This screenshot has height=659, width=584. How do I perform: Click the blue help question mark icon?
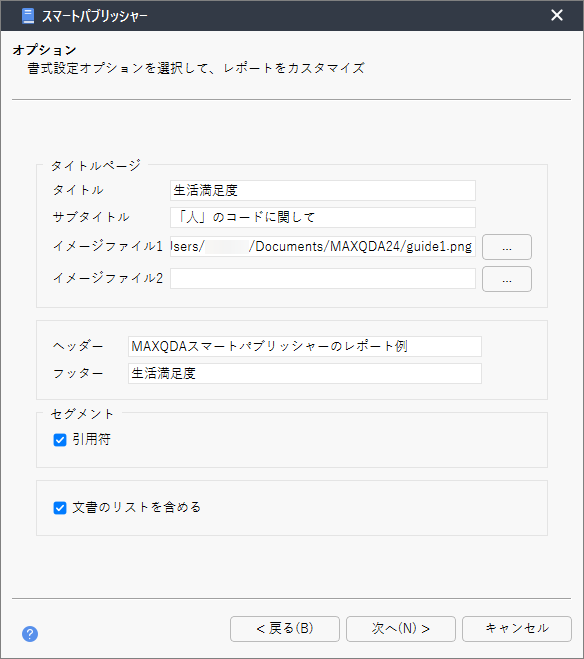coord(30,634)
